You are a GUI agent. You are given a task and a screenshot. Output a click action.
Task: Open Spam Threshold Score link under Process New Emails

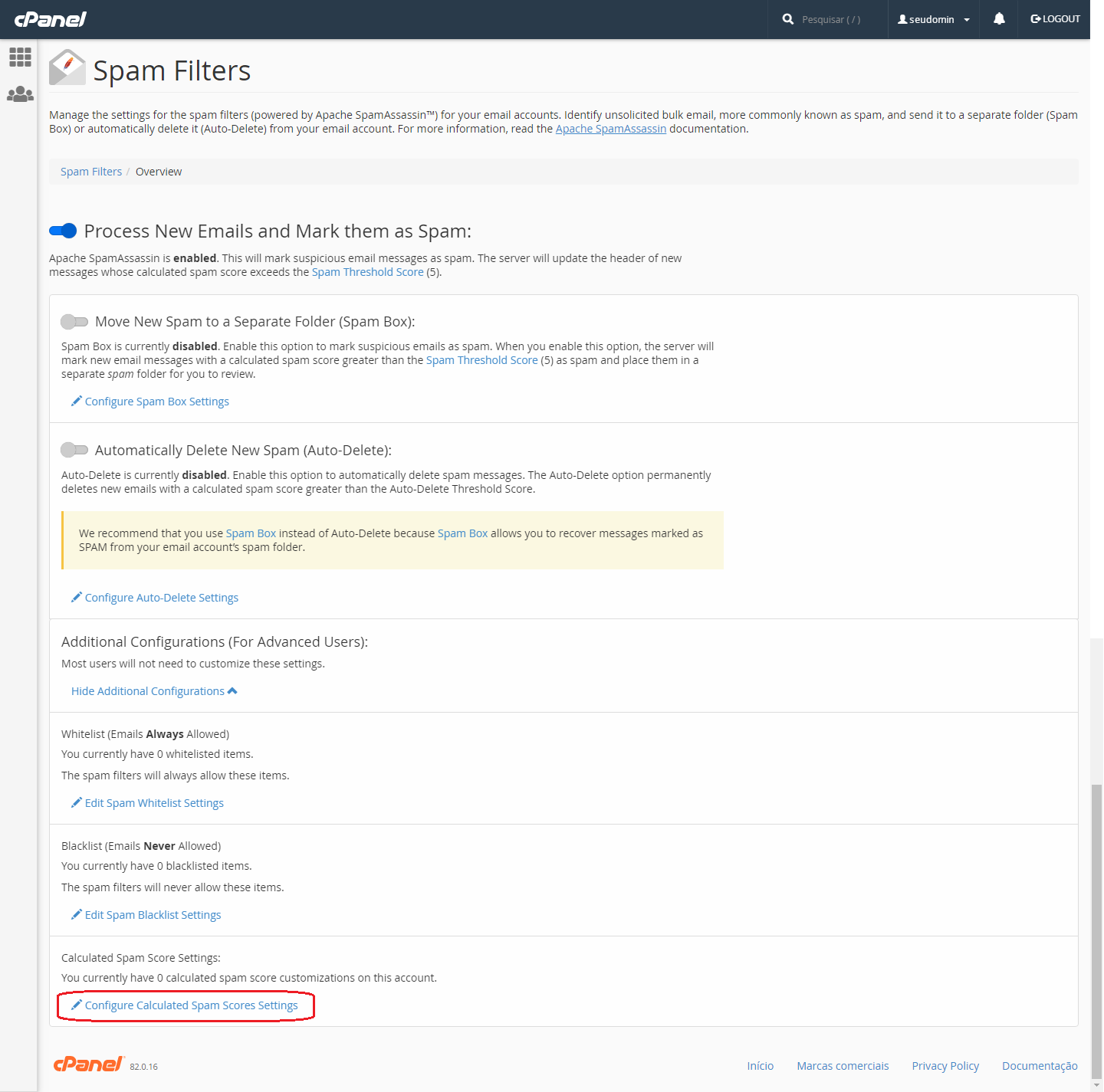click(368, 272)
